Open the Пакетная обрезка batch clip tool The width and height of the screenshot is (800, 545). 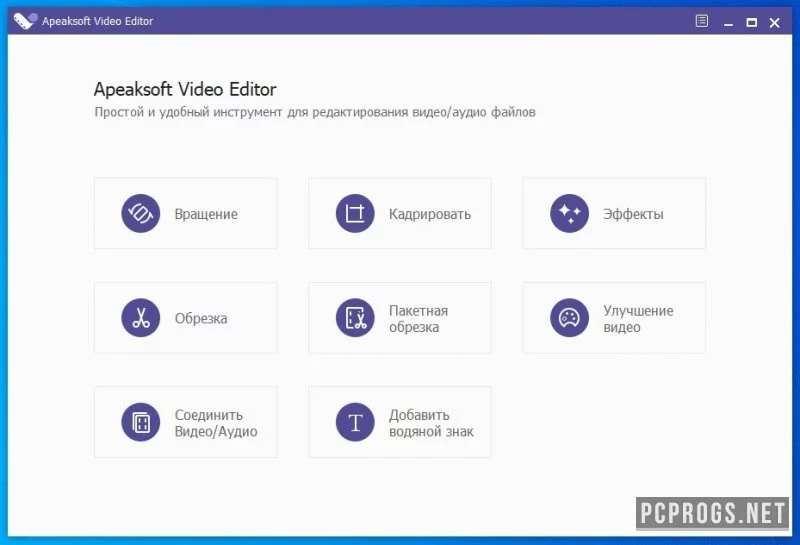pos(399,317)
